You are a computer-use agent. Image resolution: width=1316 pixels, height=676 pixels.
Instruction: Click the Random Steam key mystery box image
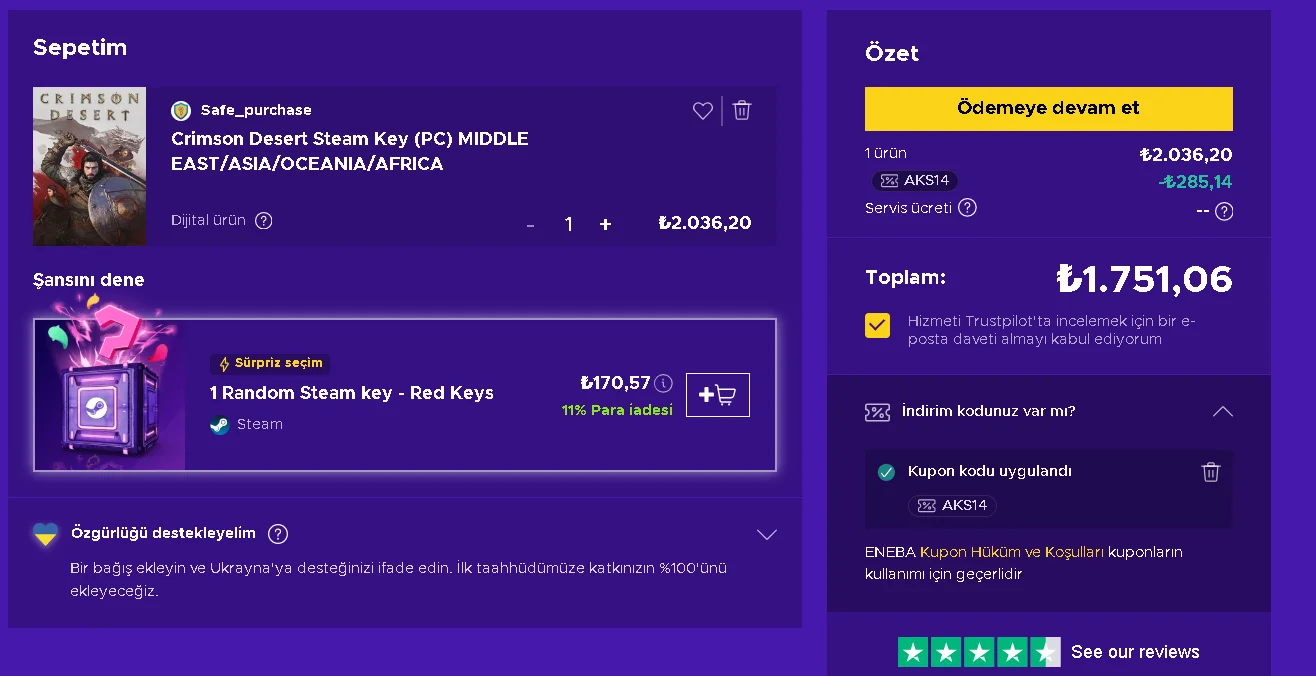point(110,395)
